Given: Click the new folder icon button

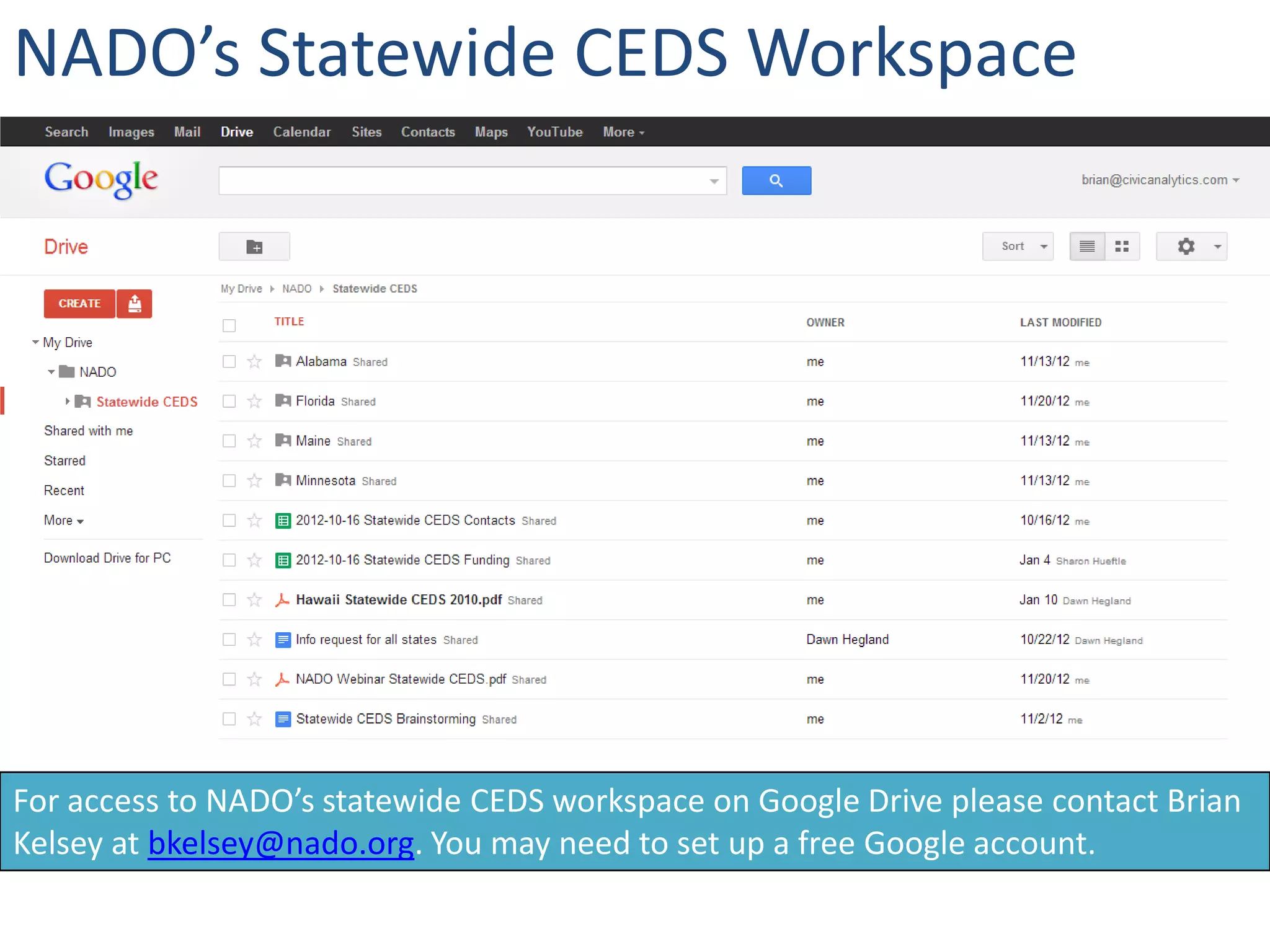Looking at the screenshot, I should coord(254,247).
